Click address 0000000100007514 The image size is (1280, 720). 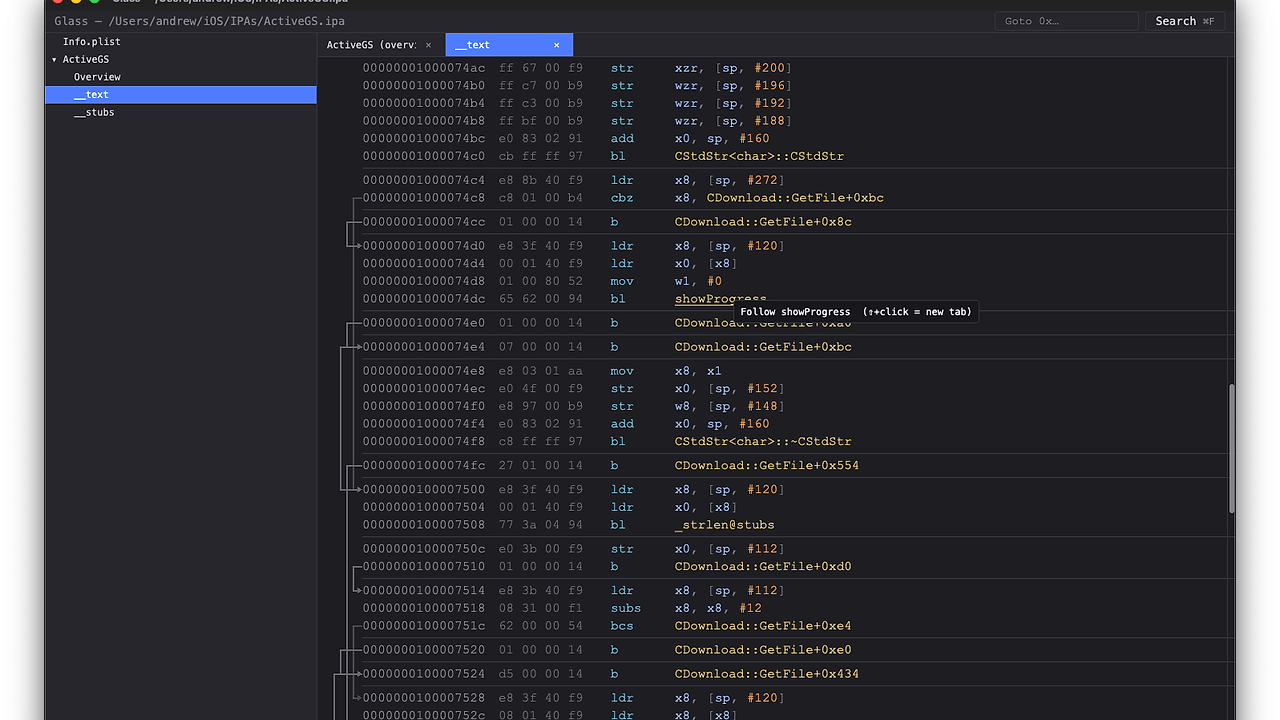coord(423,590)
